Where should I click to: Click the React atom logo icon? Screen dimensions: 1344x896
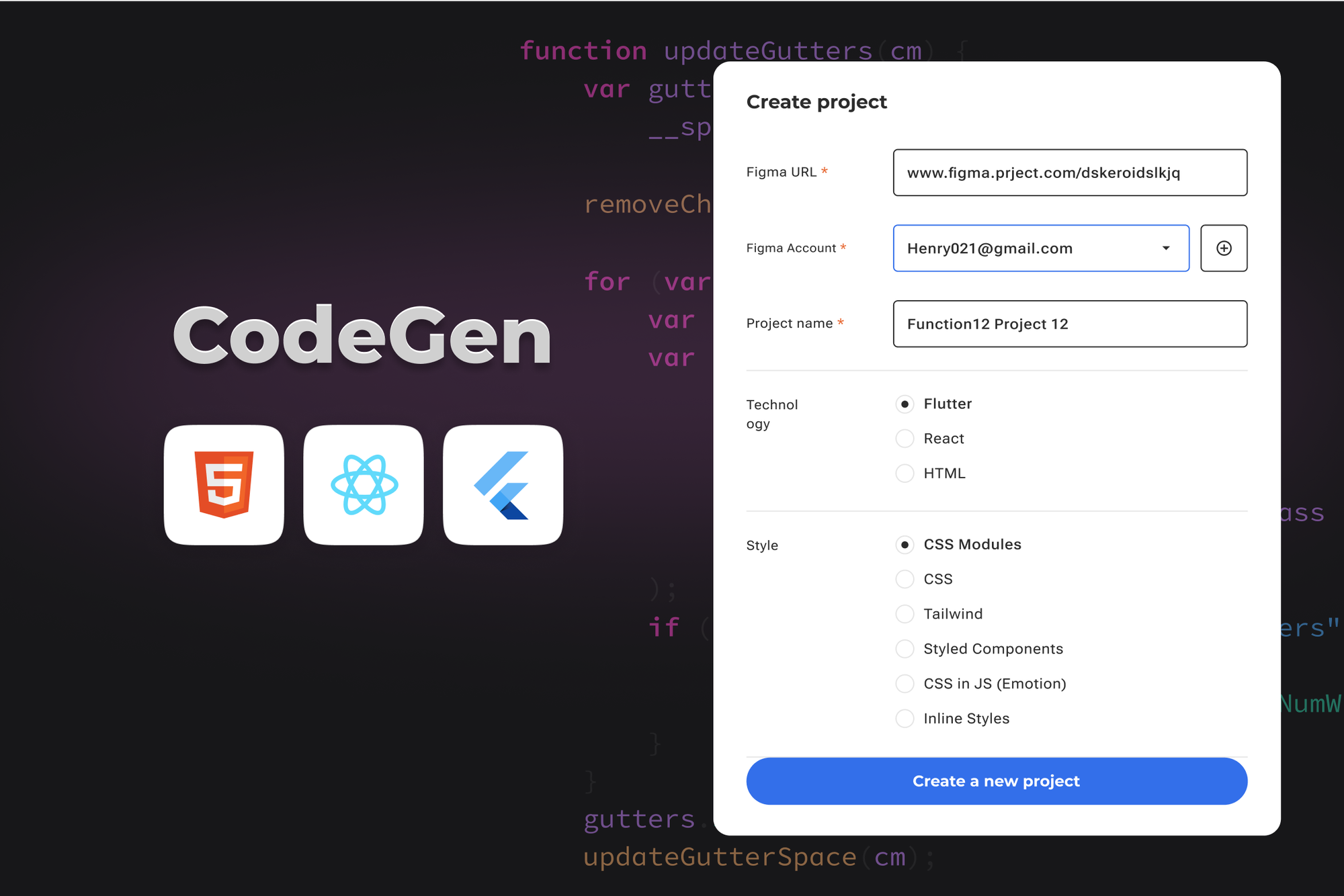[x=364, y=484]
